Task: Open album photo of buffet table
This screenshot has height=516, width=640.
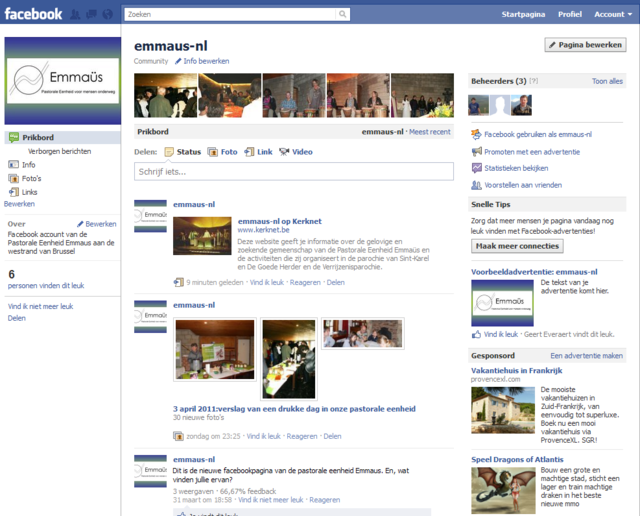Action: pos(289,359)
